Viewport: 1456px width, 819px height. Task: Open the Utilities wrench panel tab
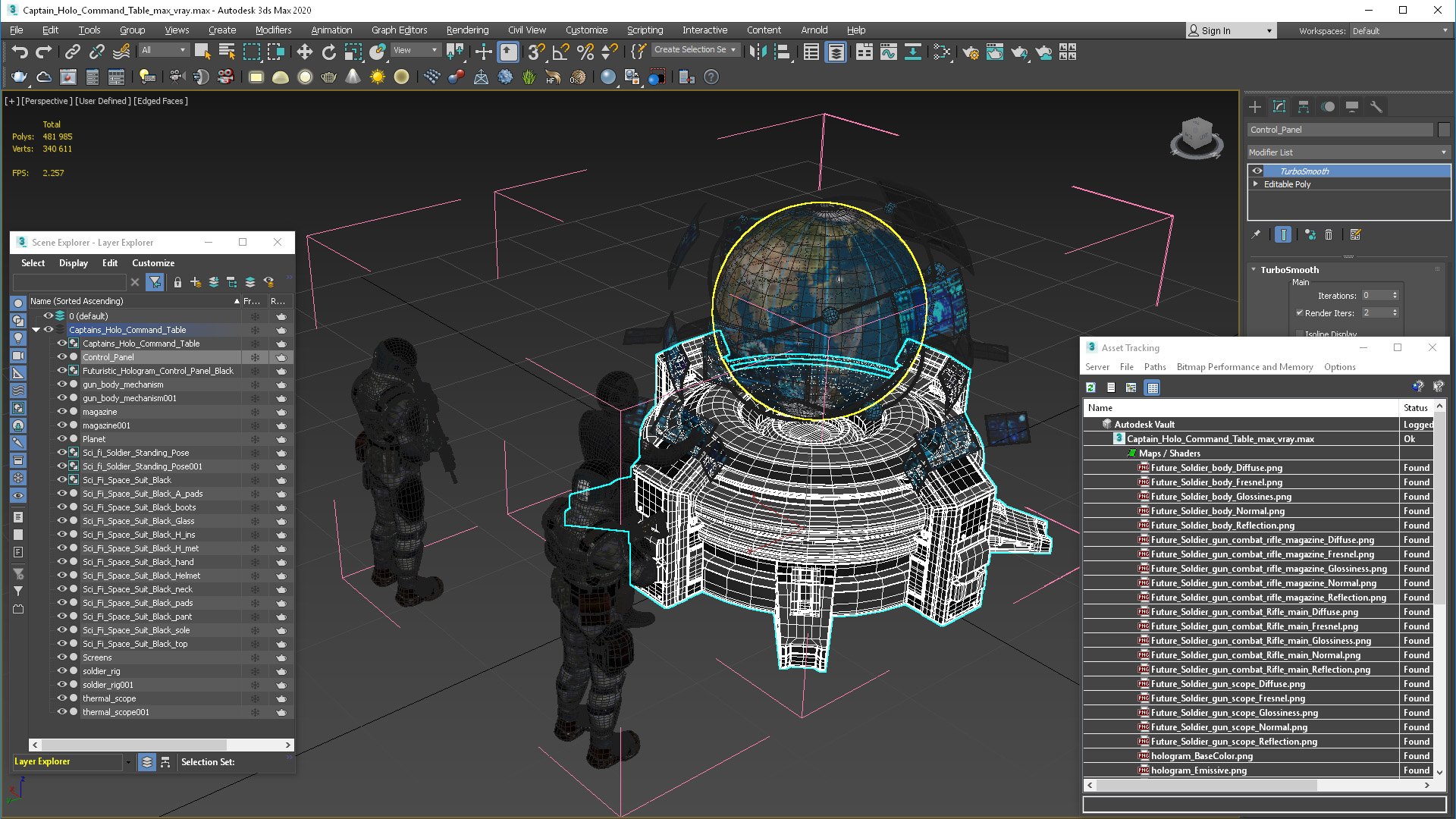tap(1376, 107)
